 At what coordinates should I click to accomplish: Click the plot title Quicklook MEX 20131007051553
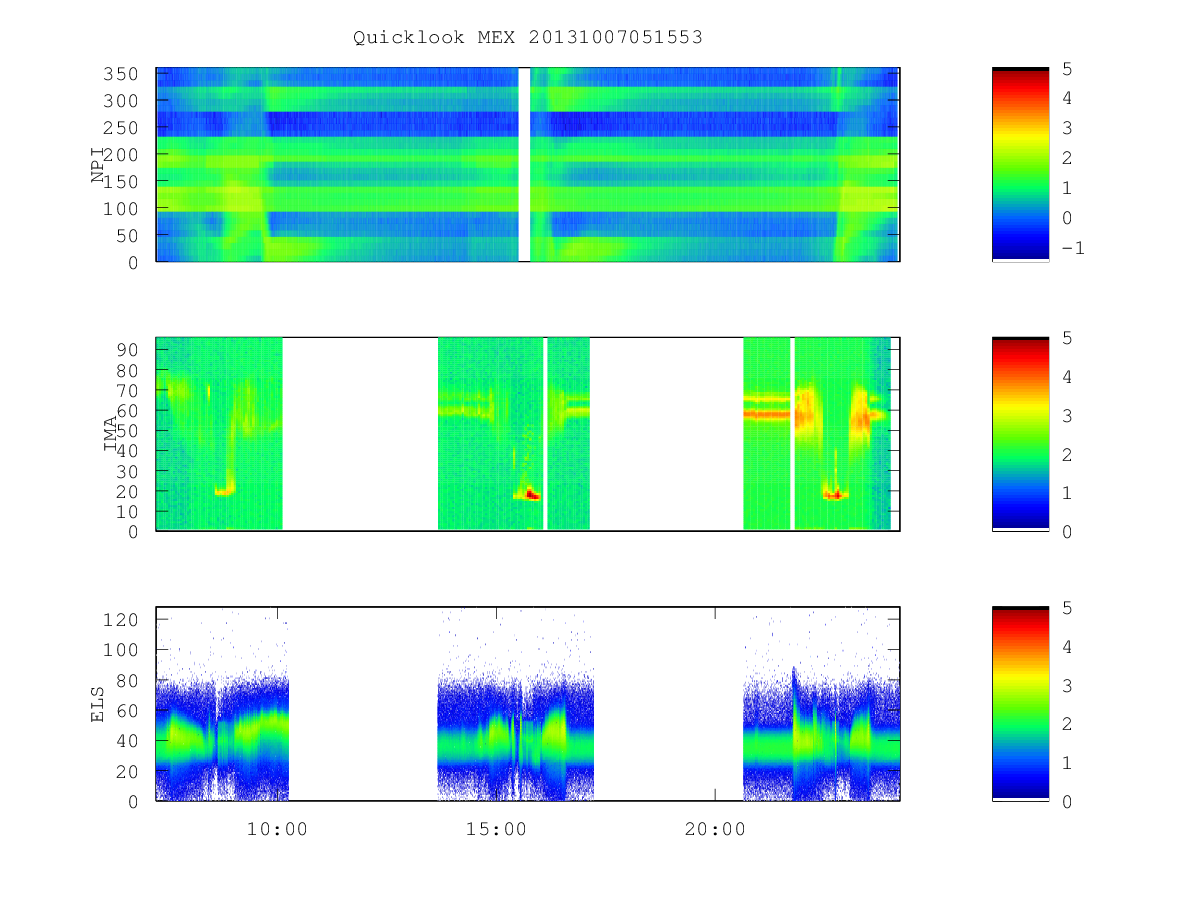pyautogui.click(x=528, y=38)
